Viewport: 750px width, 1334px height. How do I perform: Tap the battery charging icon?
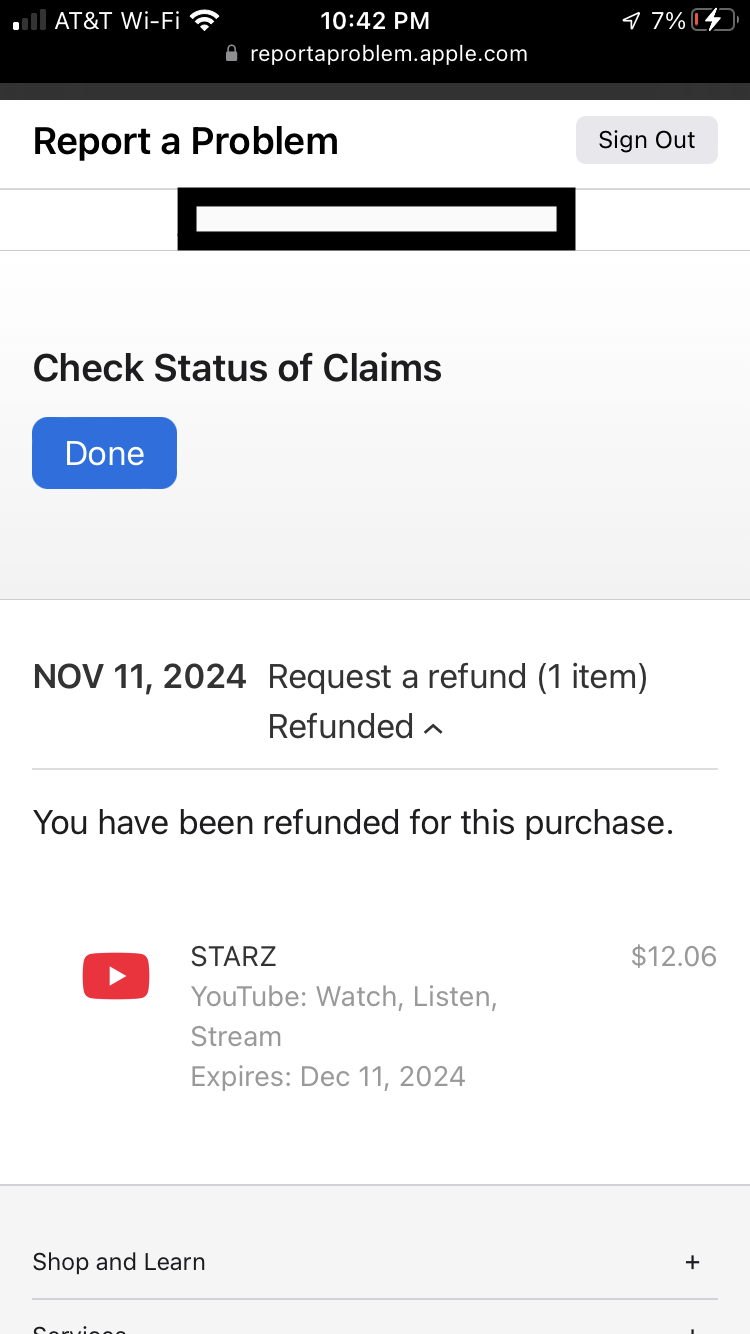(x=713, y=20)
